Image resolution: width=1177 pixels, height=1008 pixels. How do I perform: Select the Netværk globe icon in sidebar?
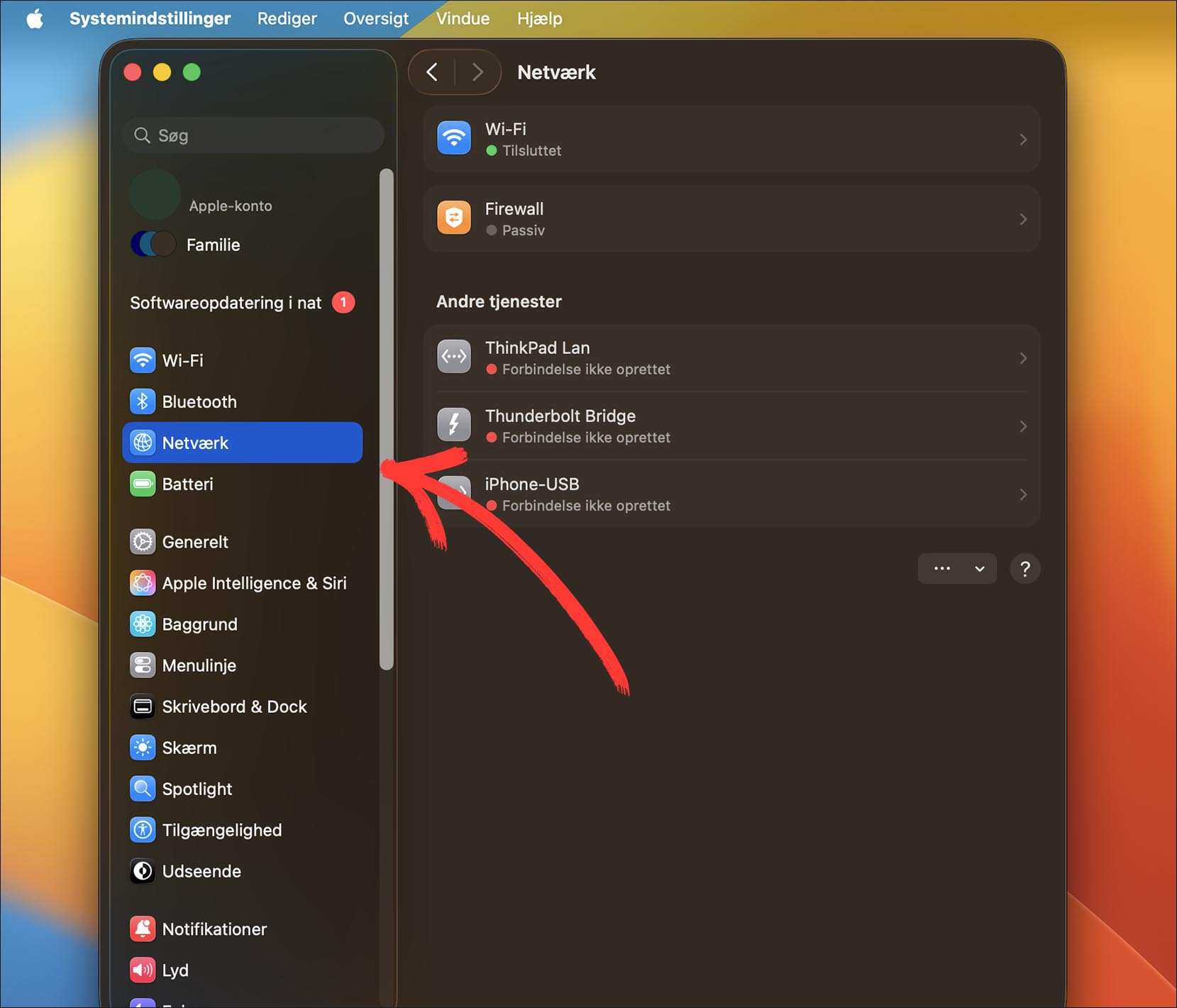pyautogui.click(x=143, y=443)
